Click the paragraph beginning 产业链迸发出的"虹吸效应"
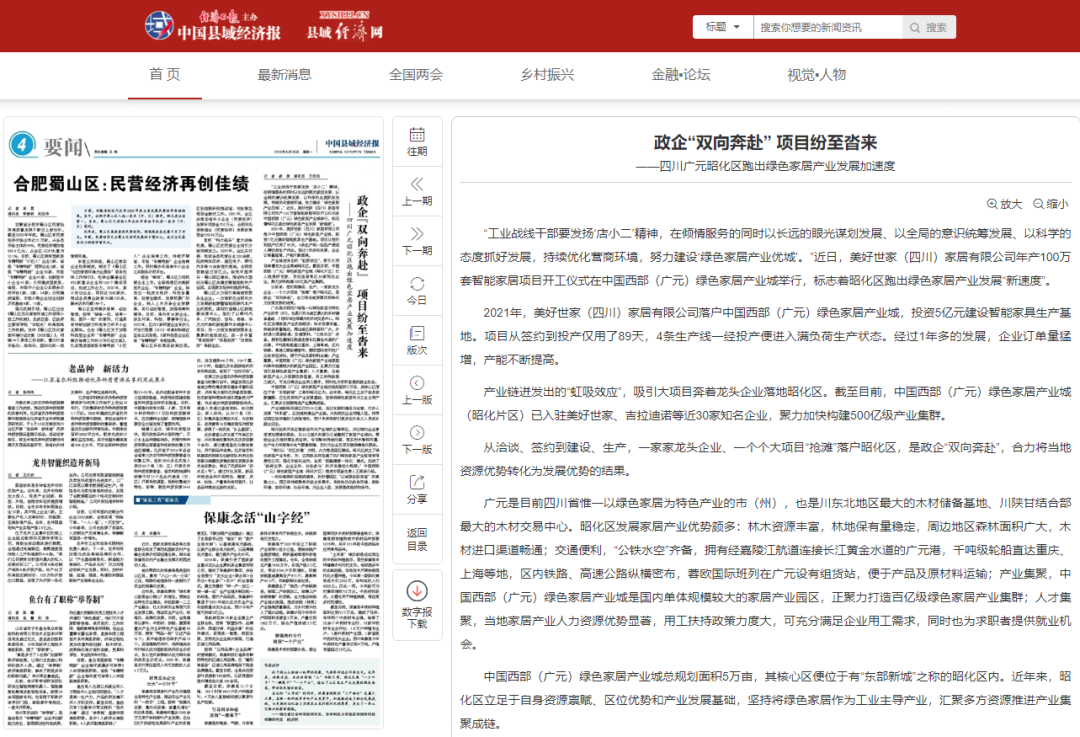Viewport: 1080px width, 737px height. pyautogui.click(x=765, y=404)
